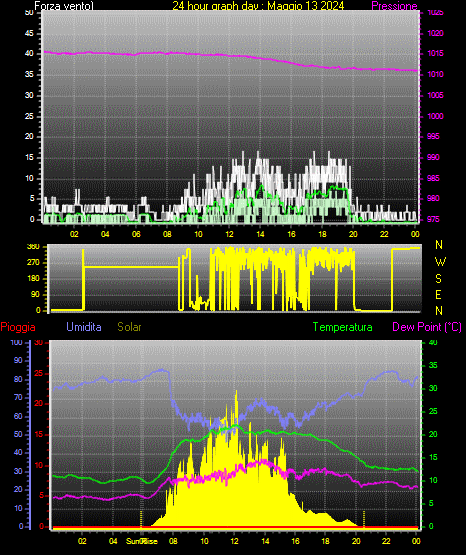Click rain axis value 20
This screenshot has width=466, height=555.
point(39,404)
